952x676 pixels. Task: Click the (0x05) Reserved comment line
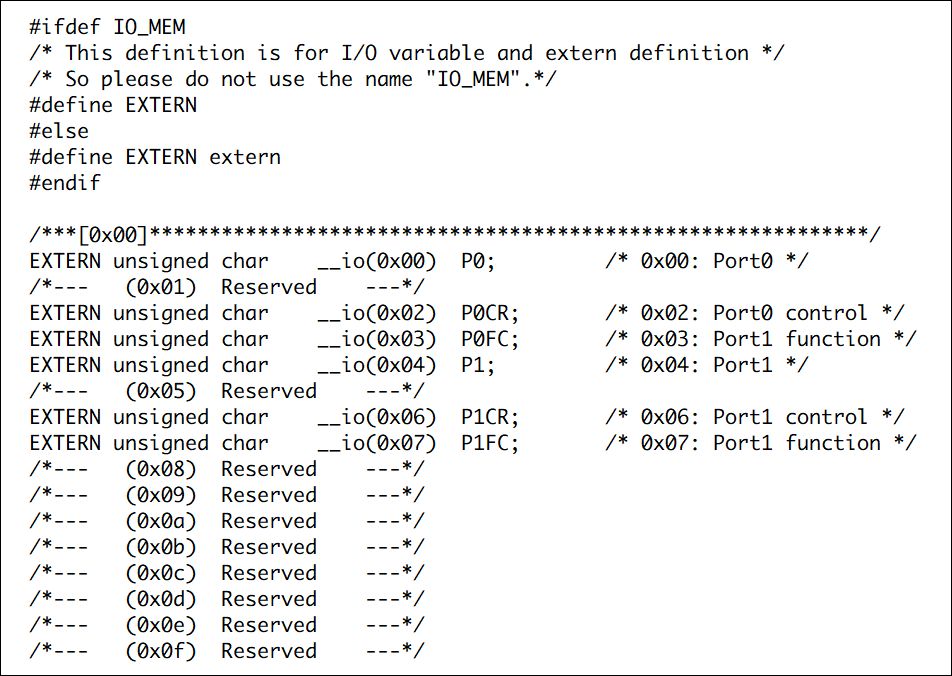[x=226, y=391]
